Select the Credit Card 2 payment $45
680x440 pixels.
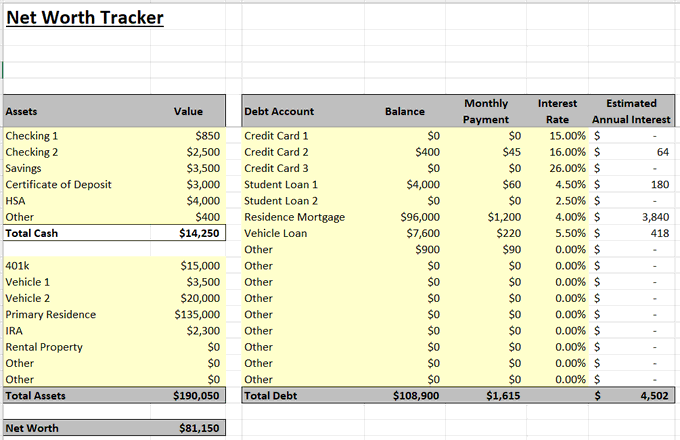pos(512,152)
